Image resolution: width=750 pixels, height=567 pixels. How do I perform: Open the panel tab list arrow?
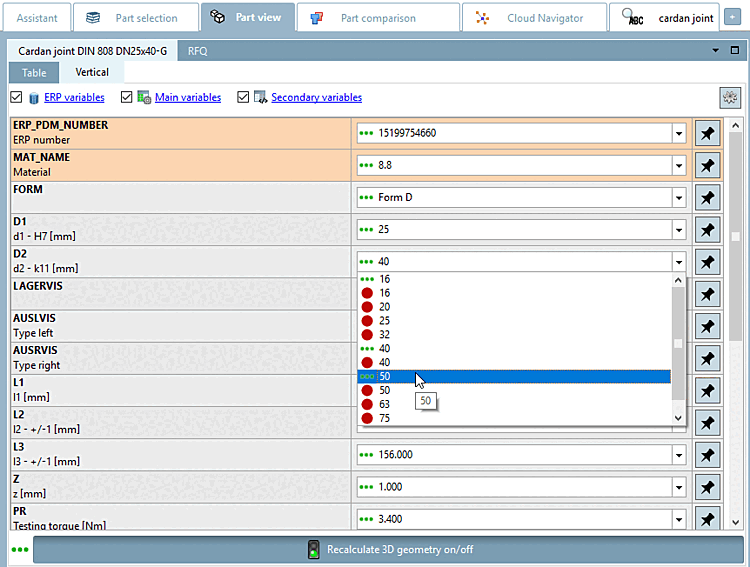click(x=716, y=50)
